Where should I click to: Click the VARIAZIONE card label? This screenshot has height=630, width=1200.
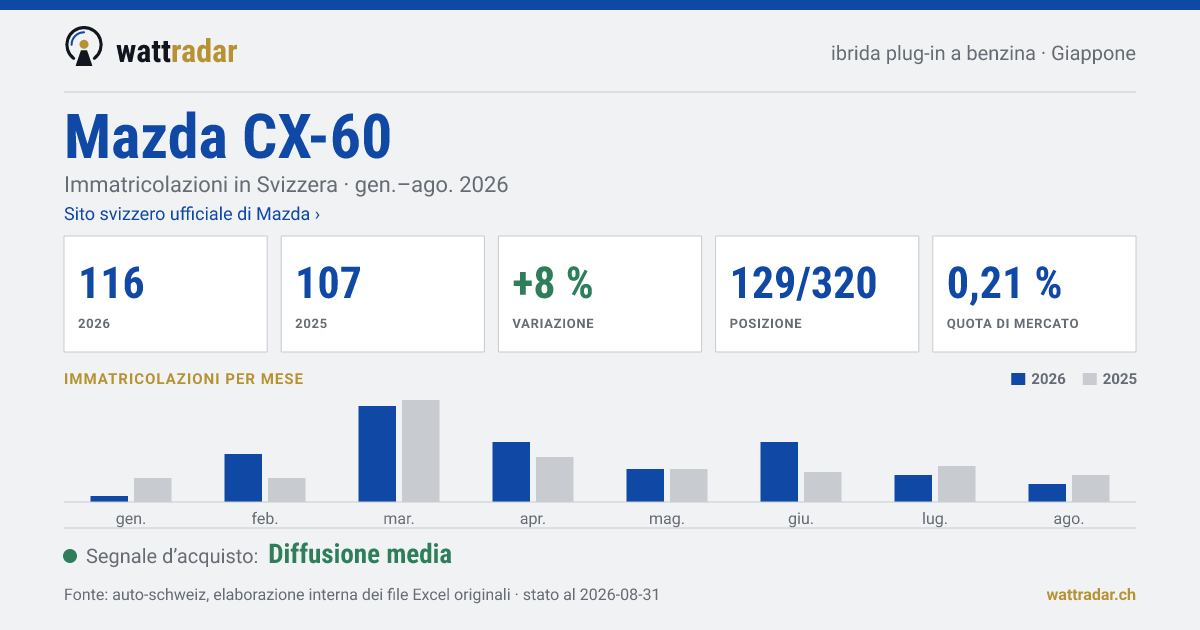tap(553, 324)
